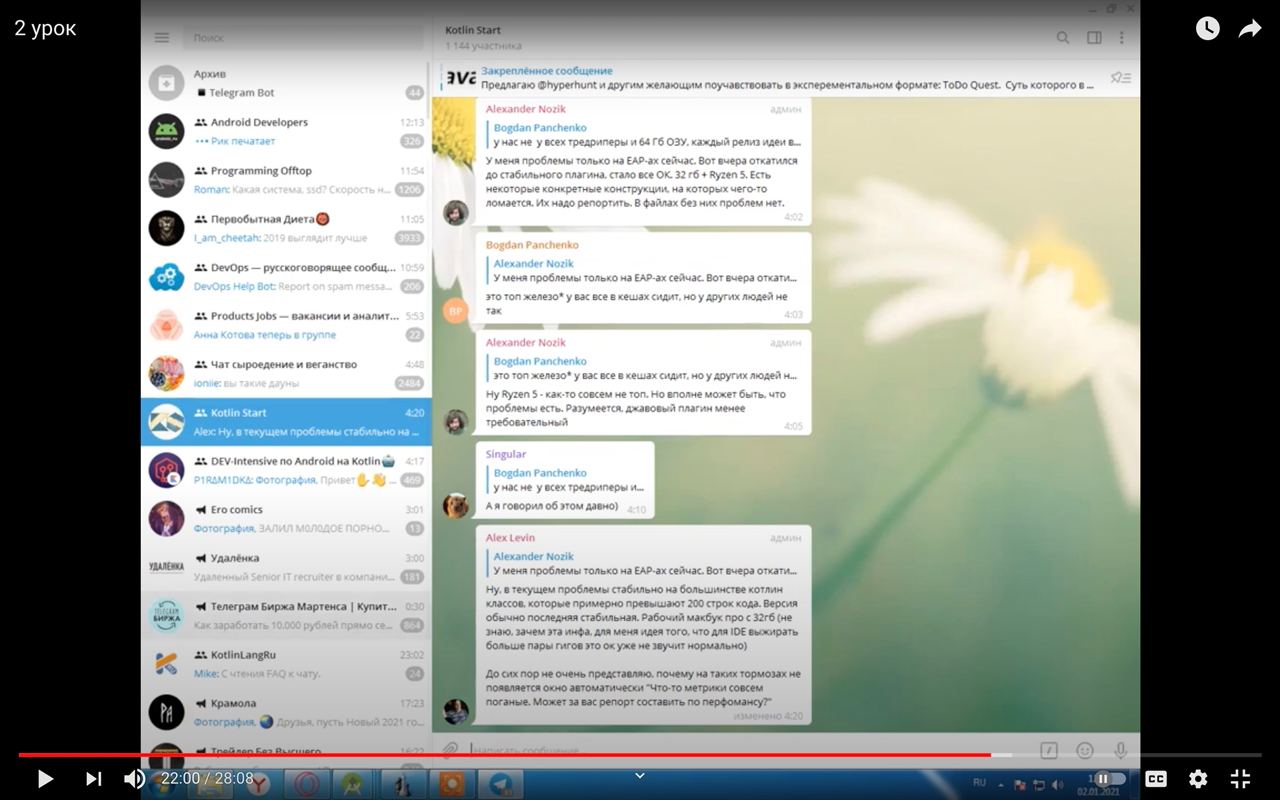Screen dimensions: 1280x800
Task: Open the Крамола channel
Action: 287,712
